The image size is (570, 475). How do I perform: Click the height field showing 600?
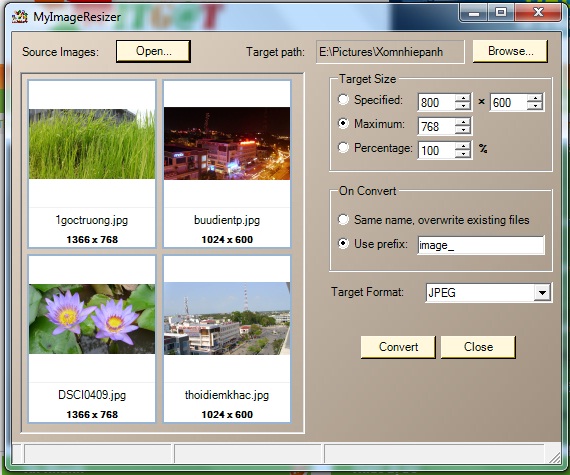(508, 102)
